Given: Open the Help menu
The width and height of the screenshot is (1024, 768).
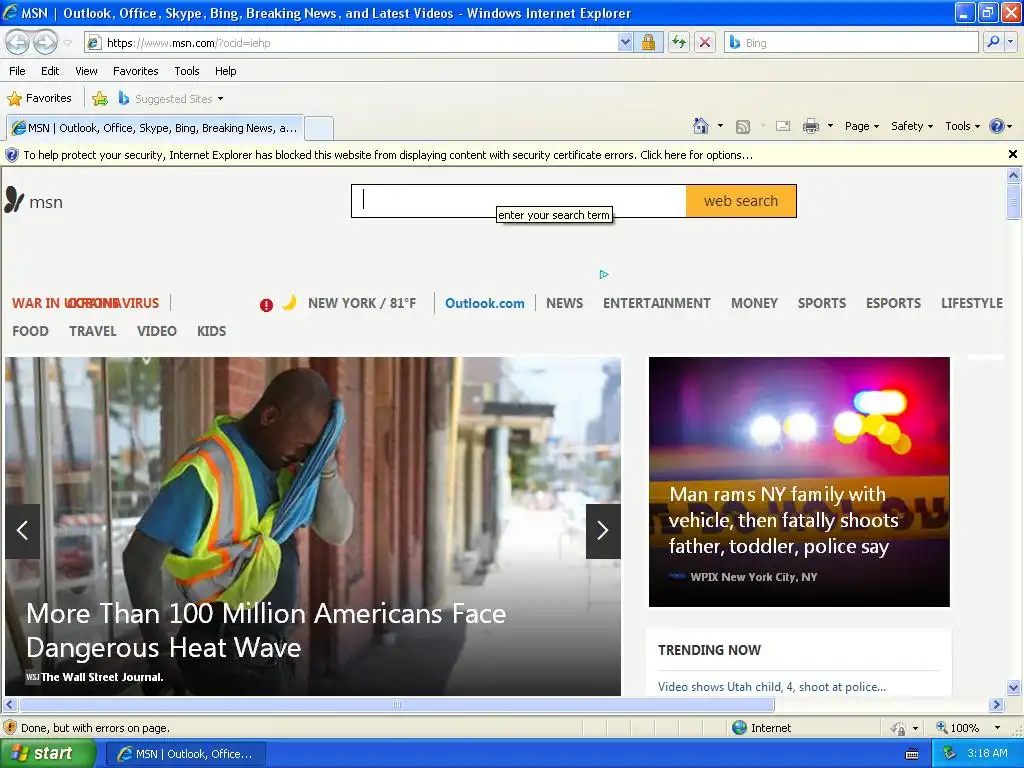Looking at the screenshot, I should 225,71.
